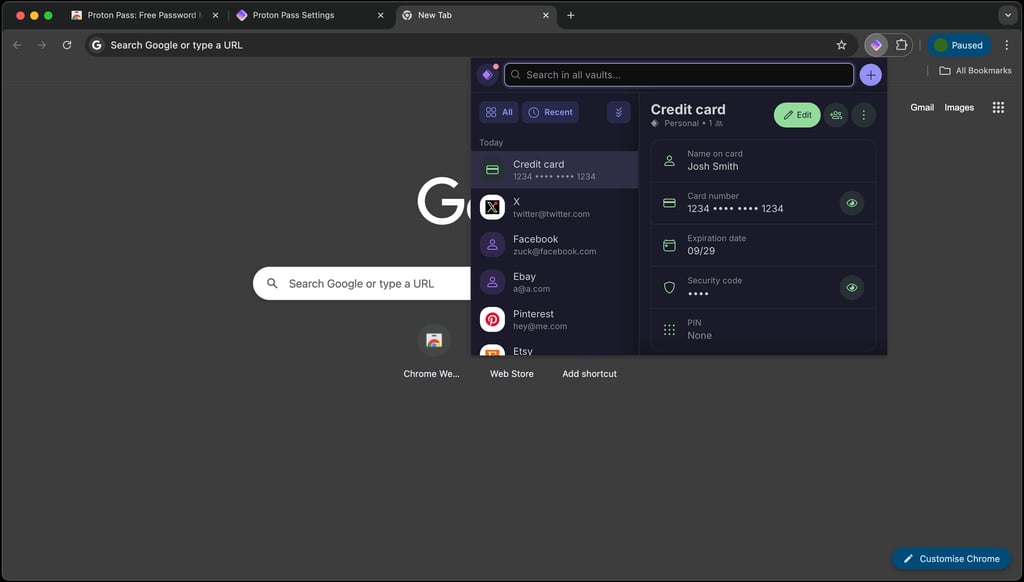
Task: Open the bulk select items icon
Action: [x=618, y=112]
